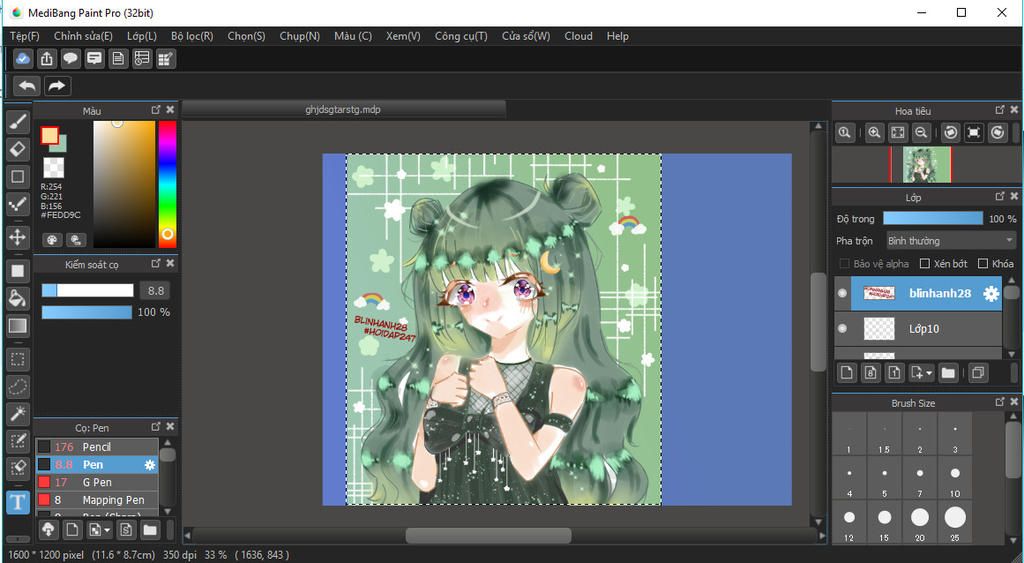
Task: Float the Màu color panel
Action: pos(155,110)
